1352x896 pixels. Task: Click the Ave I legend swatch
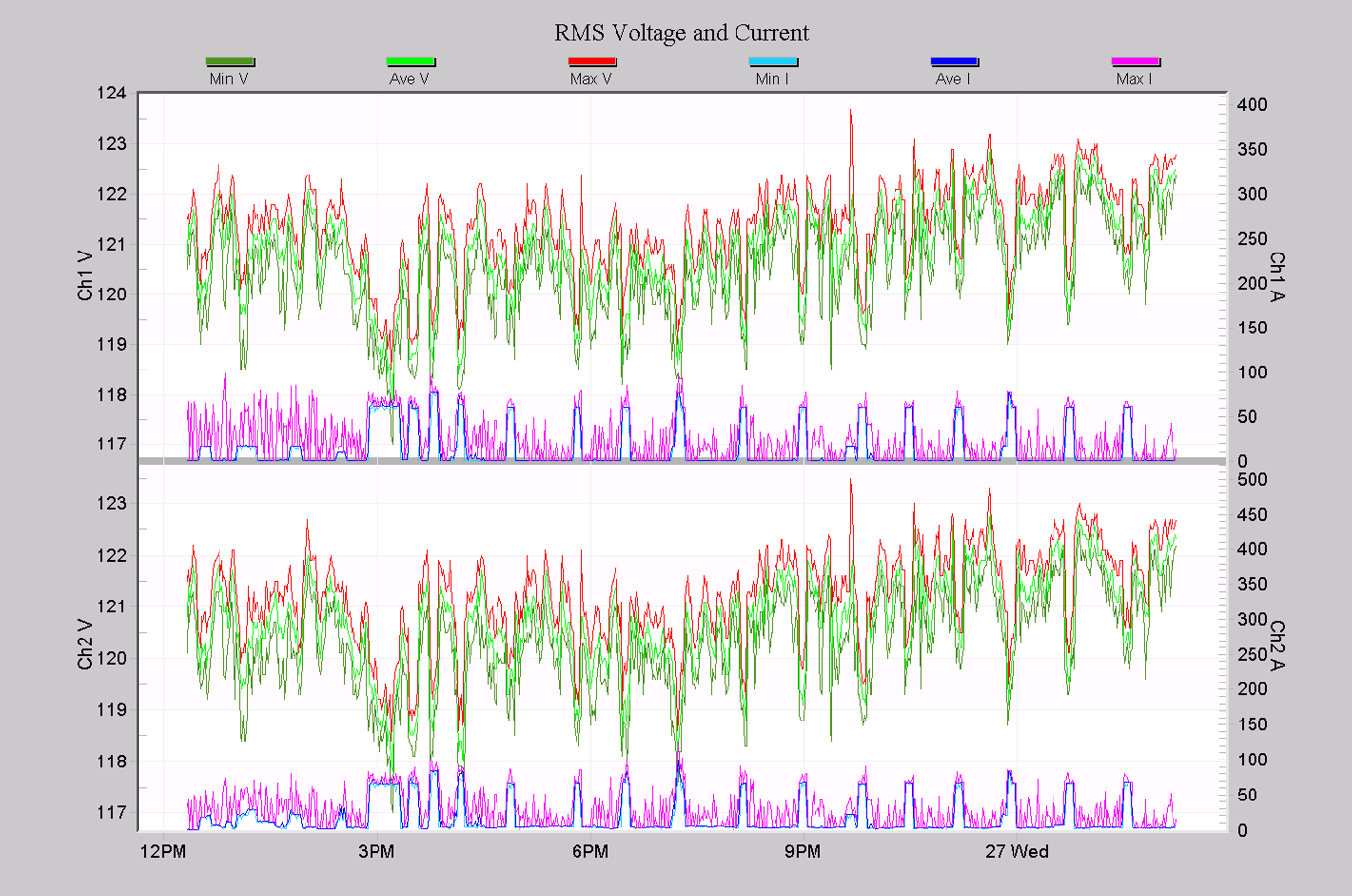coord(953,61)
